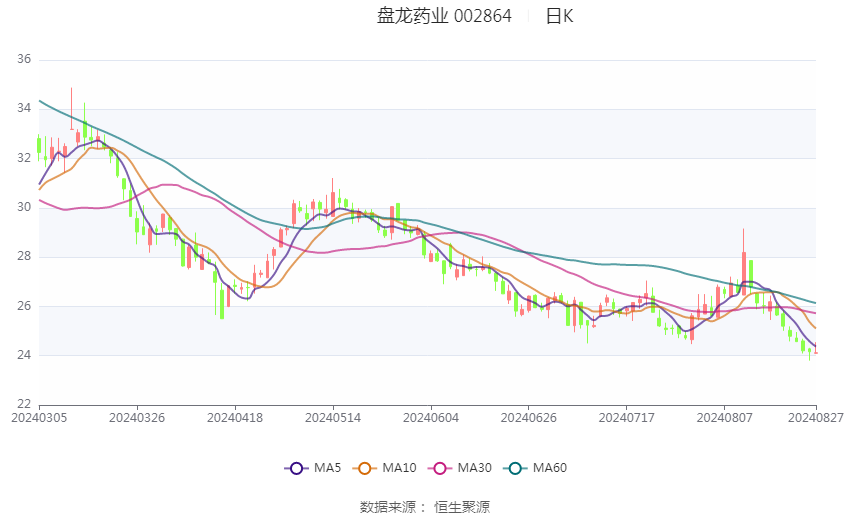The width and height of the screenshot is (850, 517).
Task: Click y-axis value 28
Action: (x=24, y=256)
